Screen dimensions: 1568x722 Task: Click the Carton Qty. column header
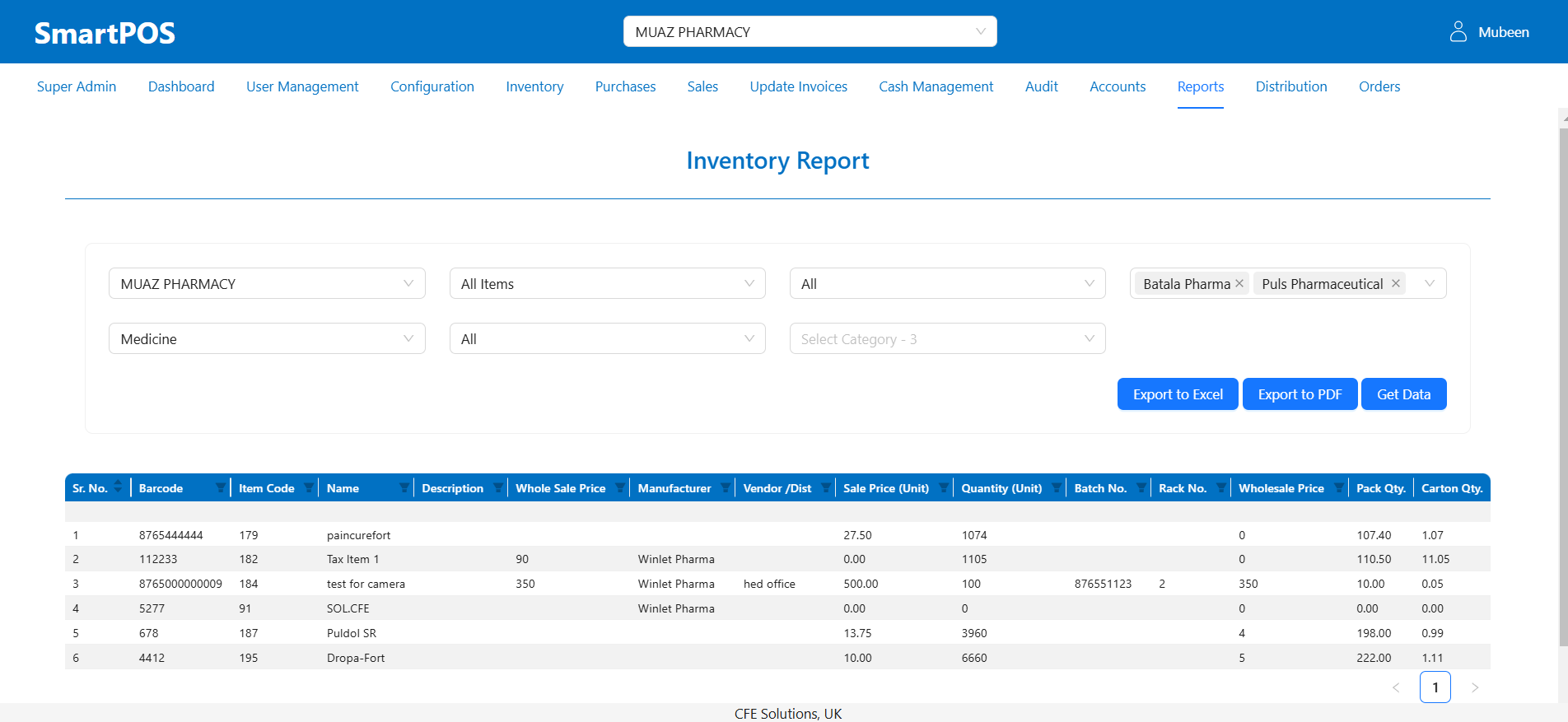(1452, 488)
